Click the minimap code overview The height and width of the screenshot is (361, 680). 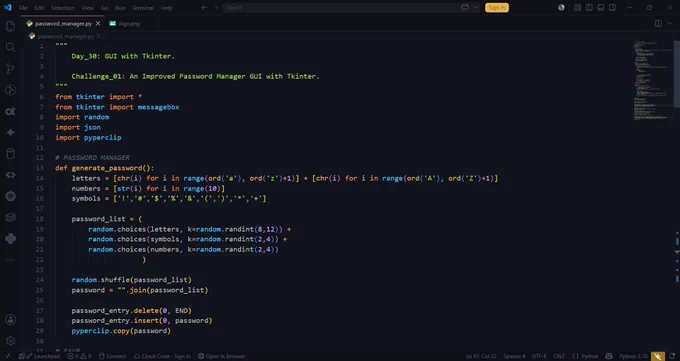tap(653, 81)
